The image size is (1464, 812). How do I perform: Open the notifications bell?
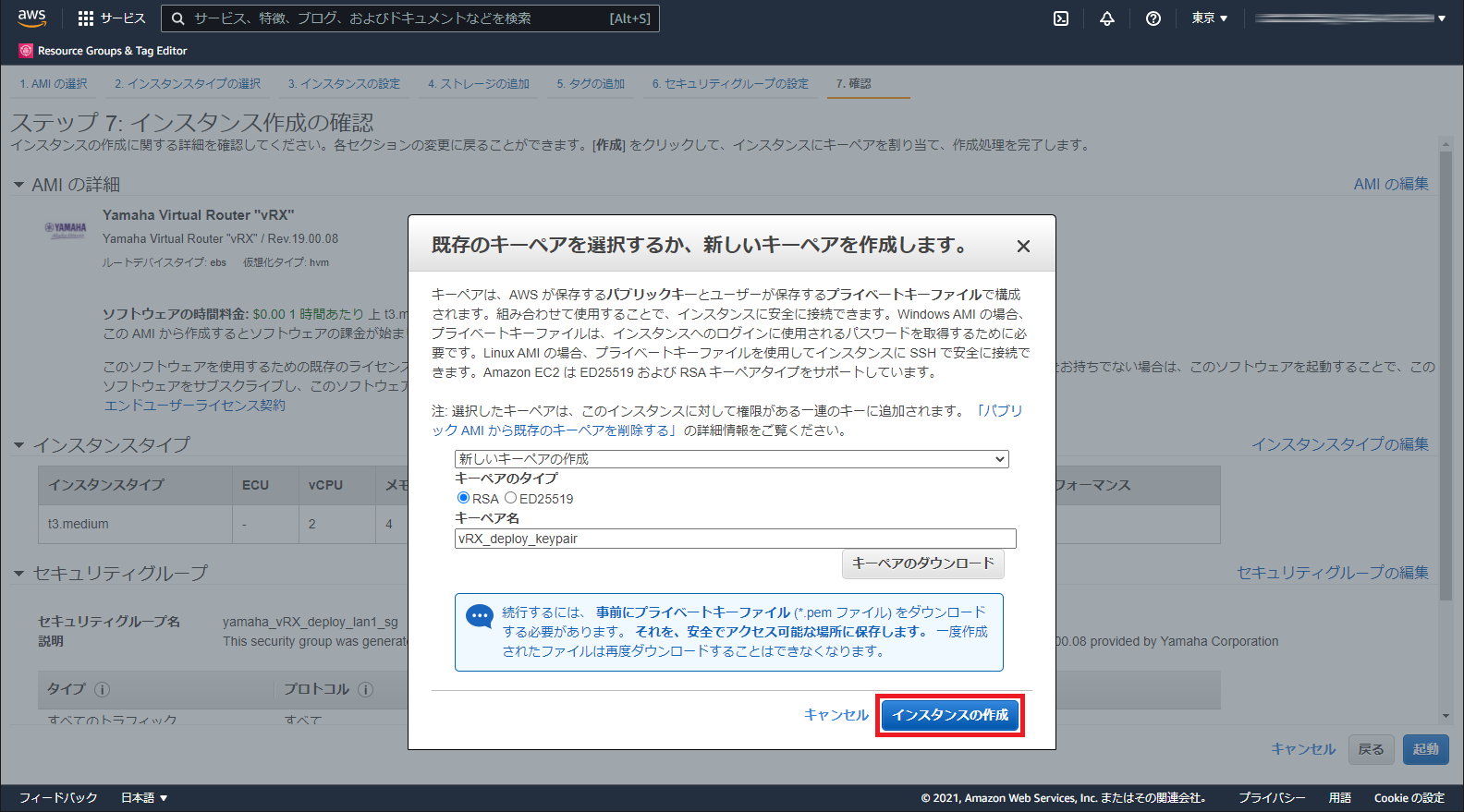coord(1106,18)
